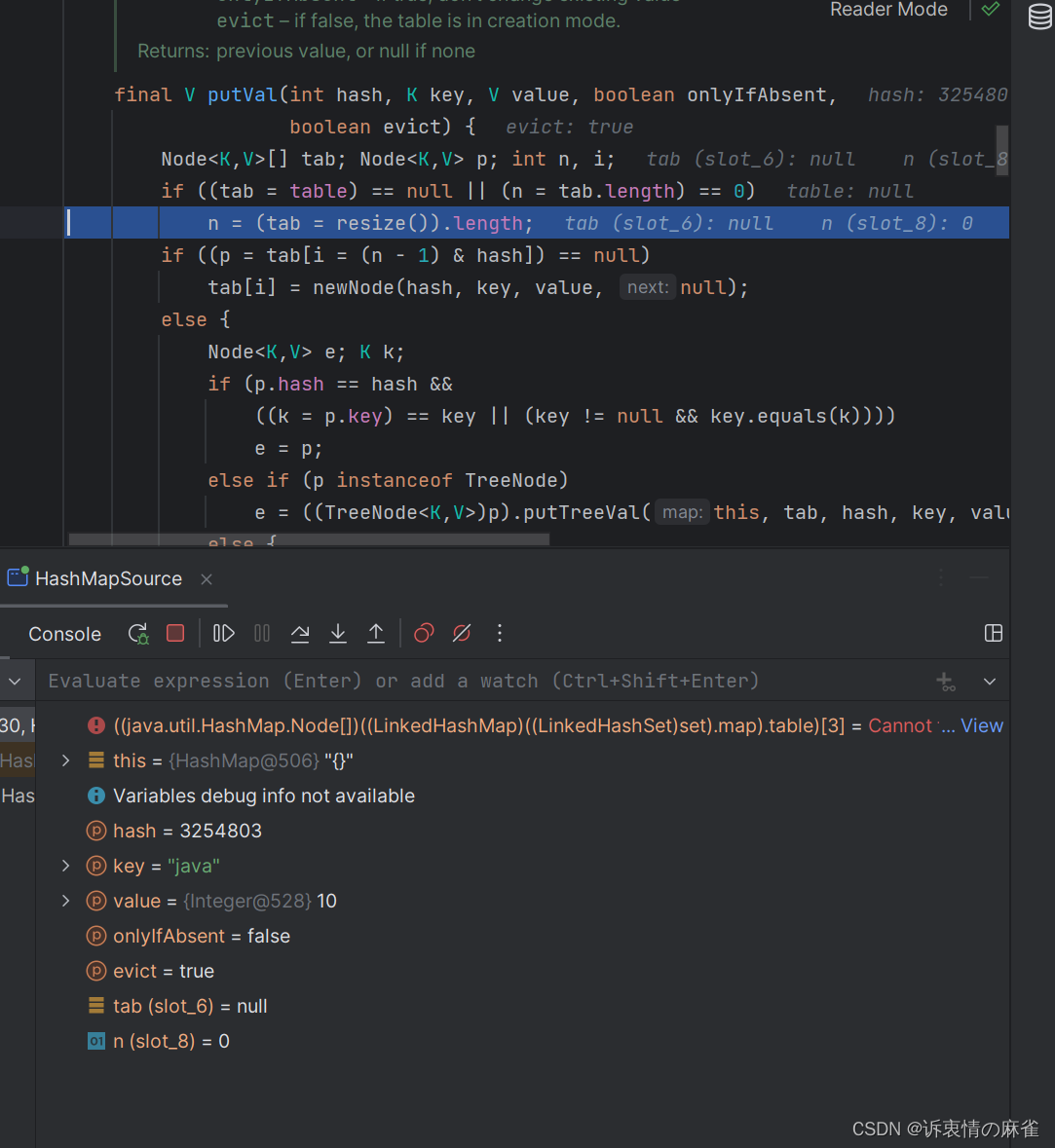Stop the debug session
1055x1148 pixels.
coord(175,633)
